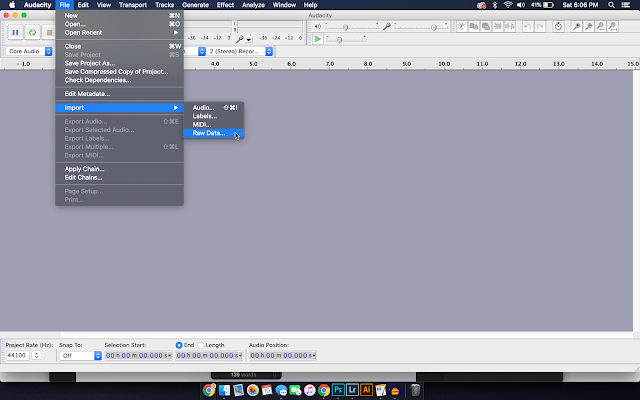Click Check Dependencies... menu item
This screenshot has width=640, height=400.
pyautogui.click(x=119, y=80)
